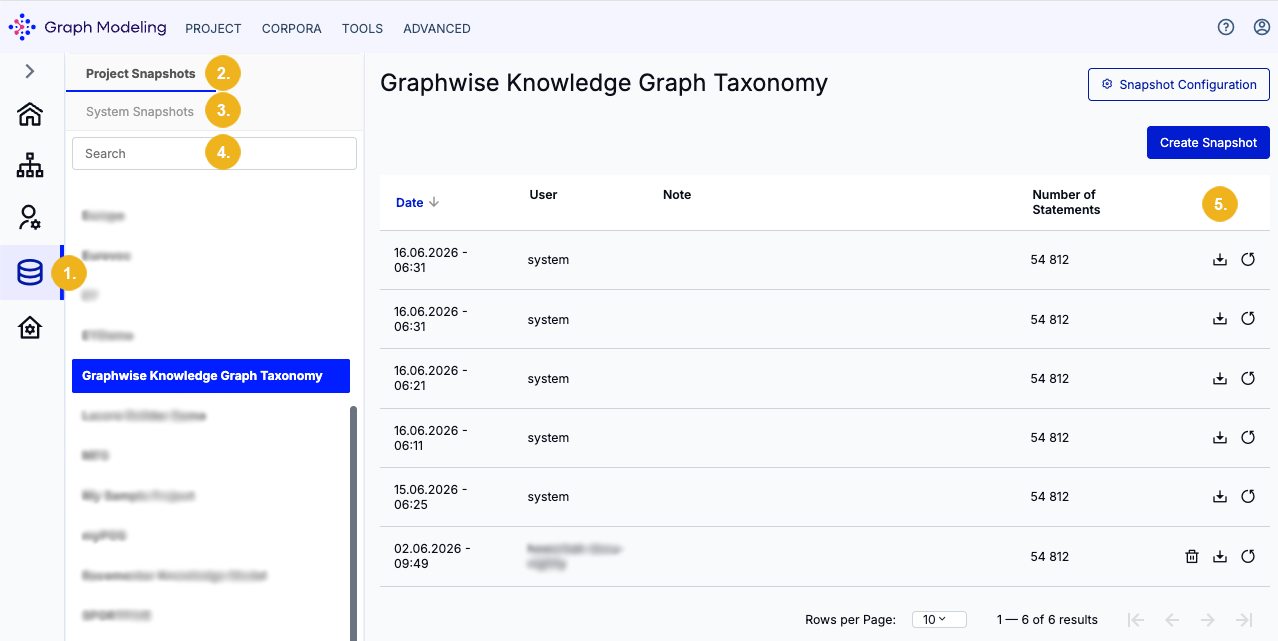Delete the 02.06.2026 09:49 snapshot

click(1191, 557)
